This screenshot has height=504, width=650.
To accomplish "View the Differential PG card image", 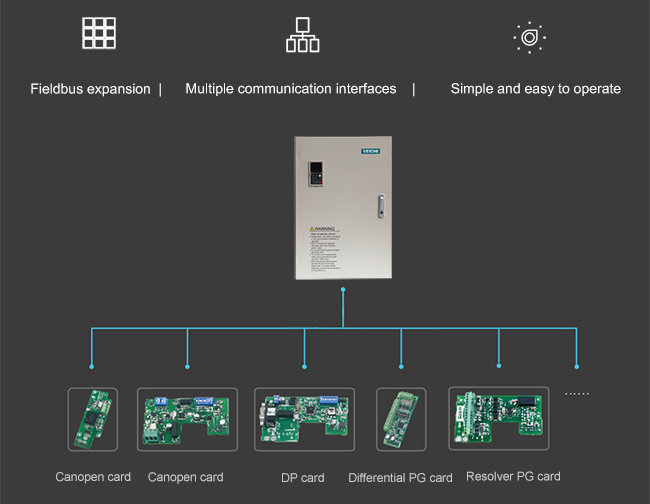I will point(400,419).
